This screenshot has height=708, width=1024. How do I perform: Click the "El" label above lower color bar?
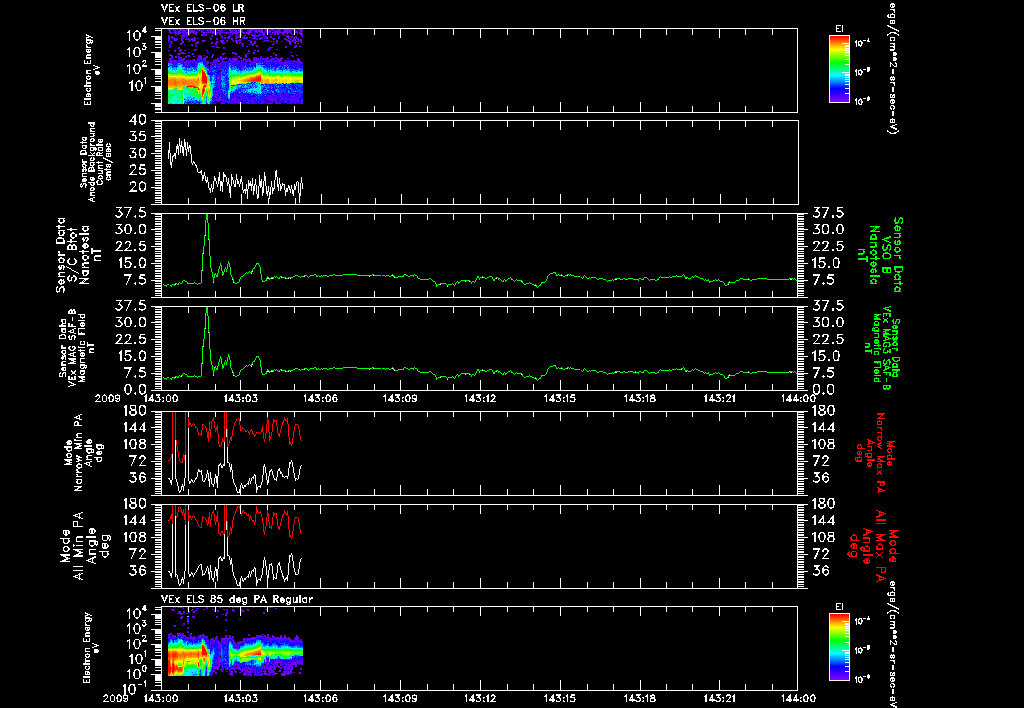(x=839, y=607)
